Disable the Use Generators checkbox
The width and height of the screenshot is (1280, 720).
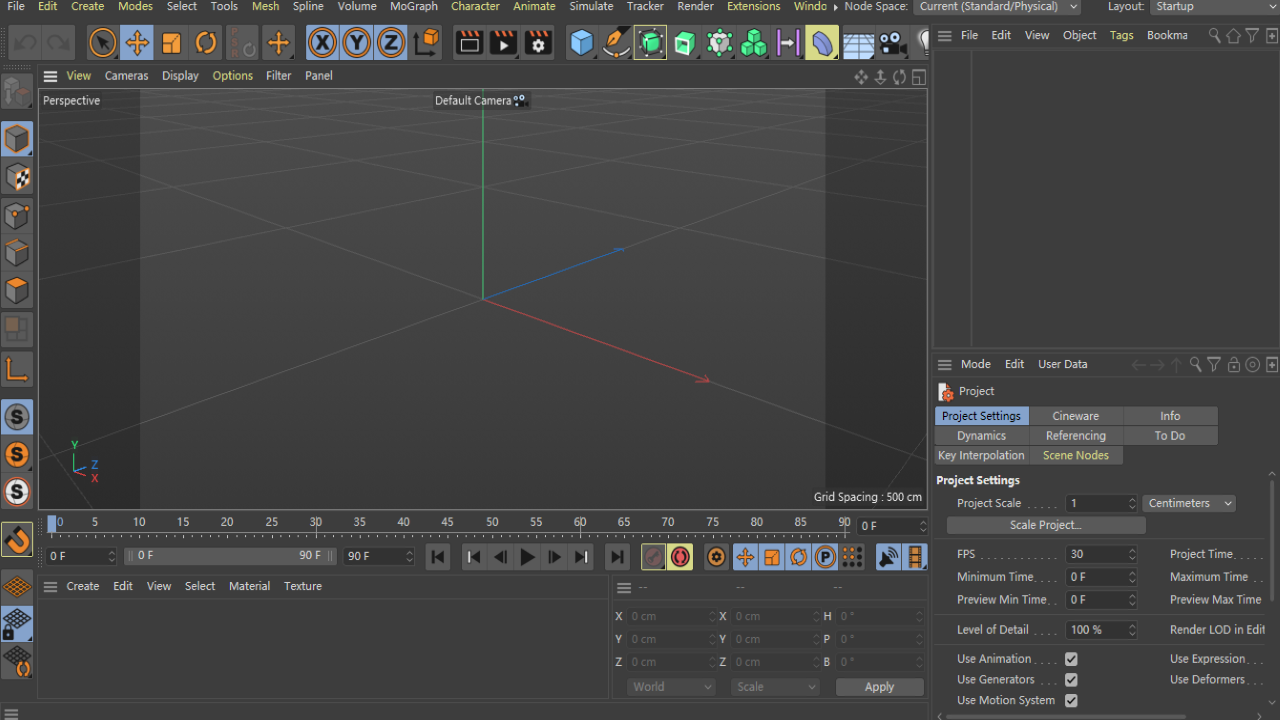(x=1071, y=679)
